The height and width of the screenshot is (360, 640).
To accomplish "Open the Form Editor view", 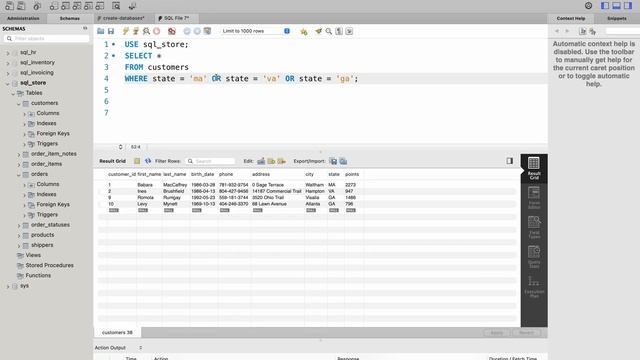I will point(534,198).
